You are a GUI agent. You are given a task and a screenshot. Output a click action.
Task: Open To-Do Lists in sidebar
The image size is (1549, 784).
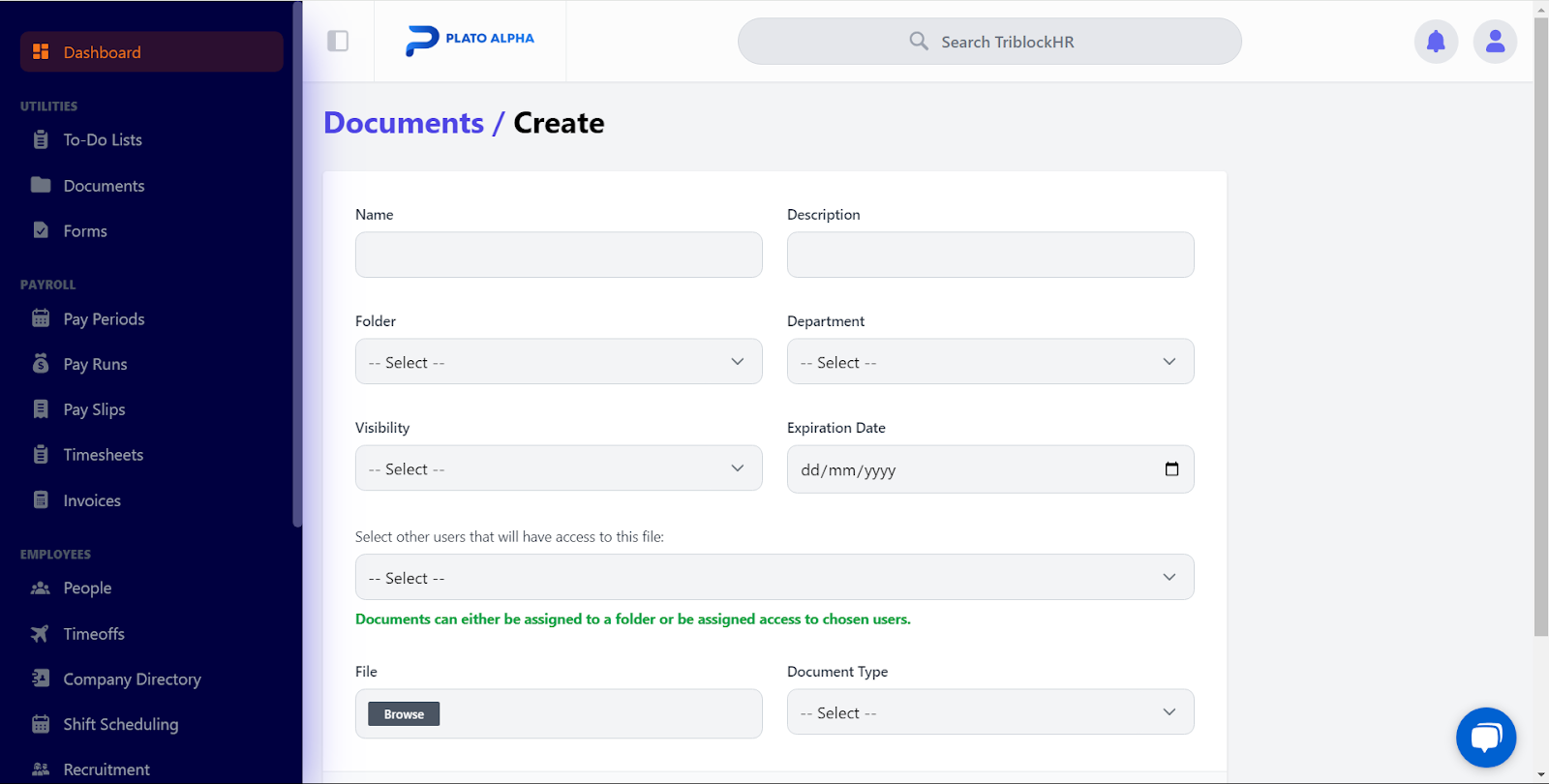tap(103, 139)
